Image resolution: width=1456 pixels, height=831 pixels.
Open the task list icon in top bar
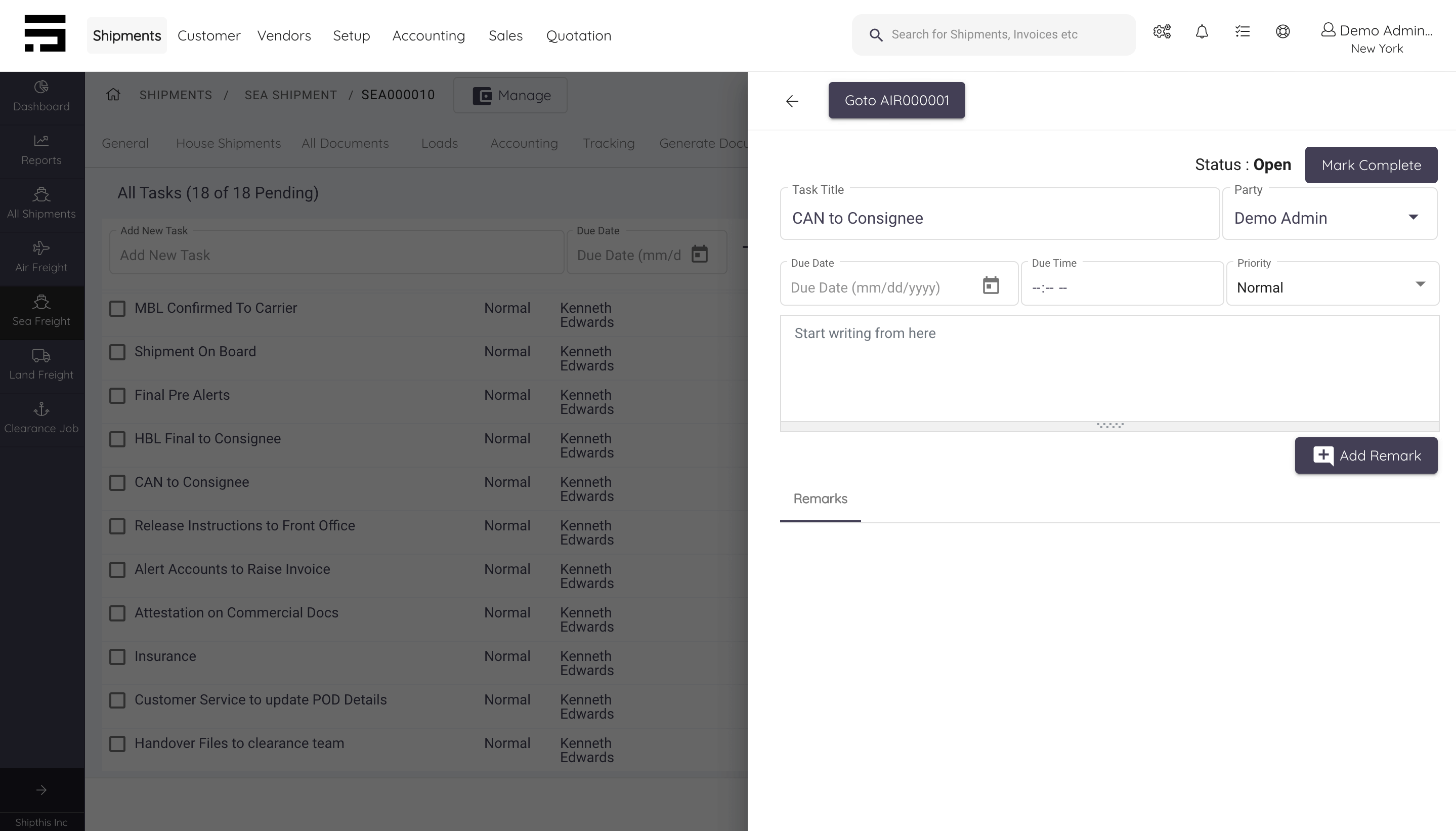tap(1242, 32)
